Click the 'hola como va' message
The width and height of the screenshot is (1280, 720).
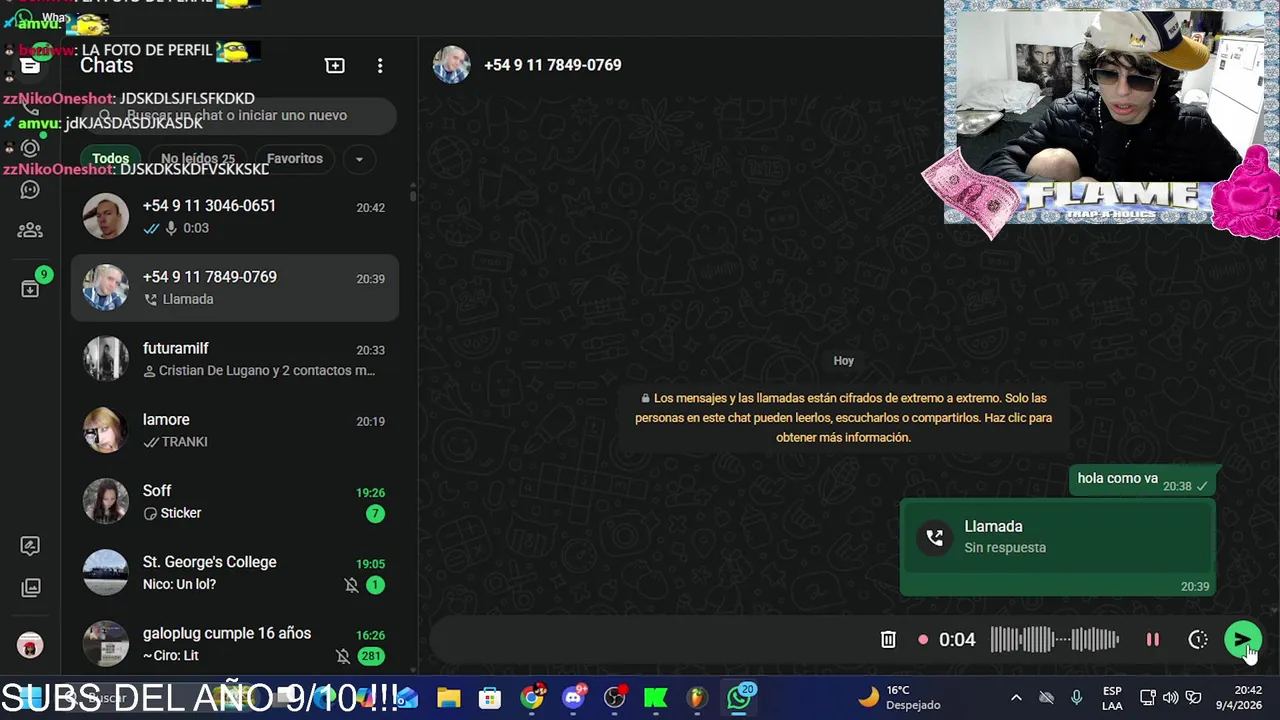(1144, 480)
